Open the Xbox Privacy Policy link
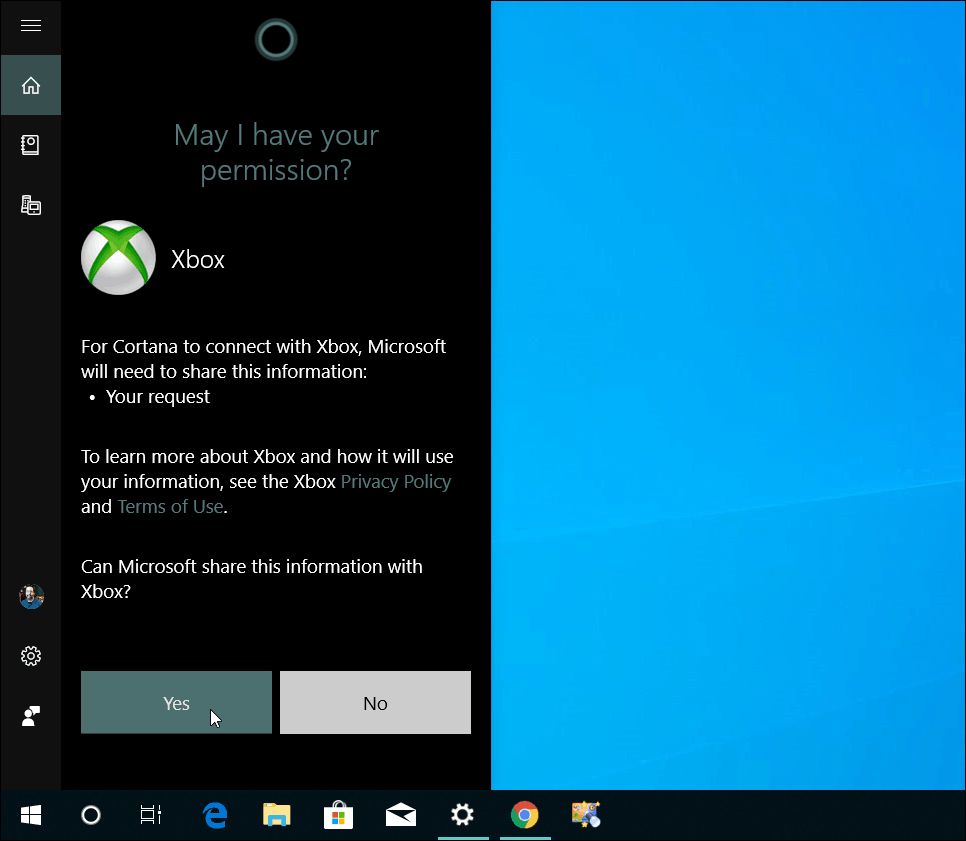Viewport: 966px width, 841px height. [396, 482]
